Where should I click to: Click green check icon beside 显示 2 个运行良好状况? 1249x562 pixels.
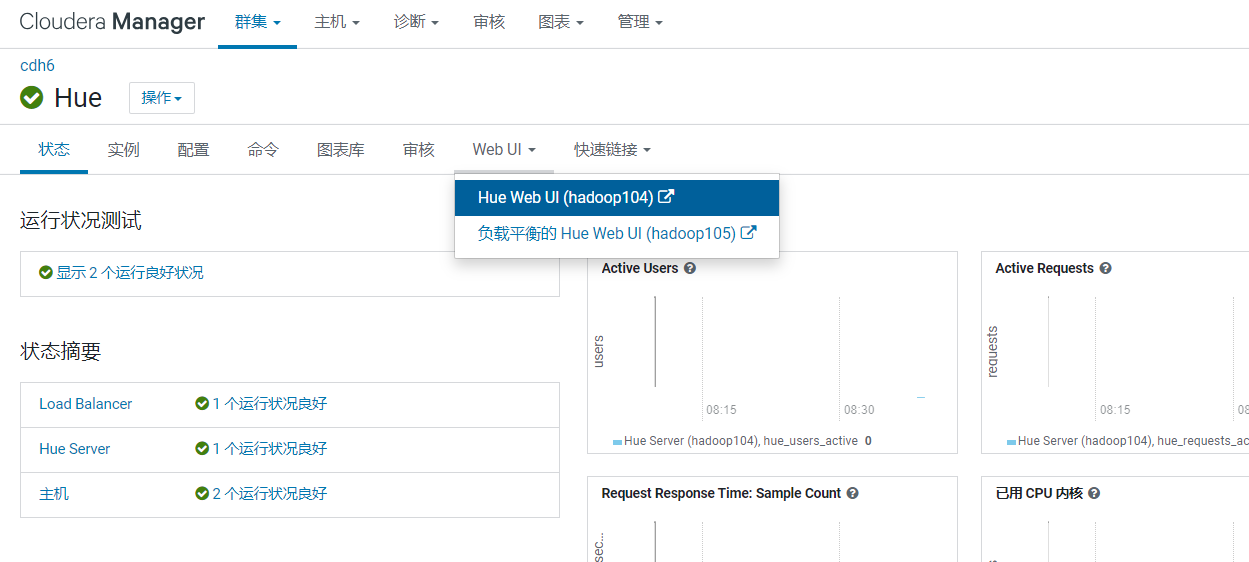click(45, 273)
